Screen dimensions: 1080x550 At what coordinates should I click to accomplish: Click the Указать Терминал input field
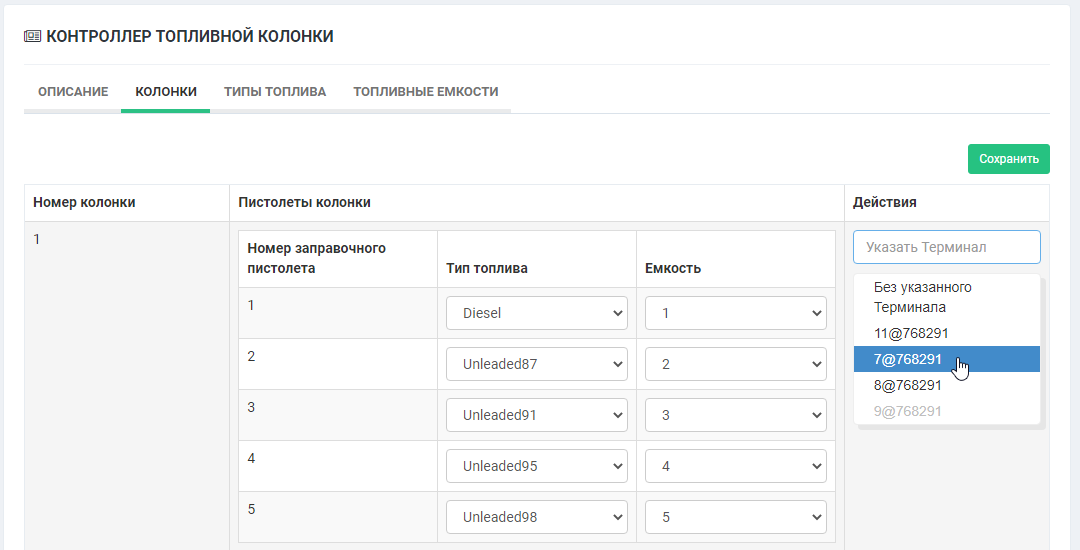point(946,247)
